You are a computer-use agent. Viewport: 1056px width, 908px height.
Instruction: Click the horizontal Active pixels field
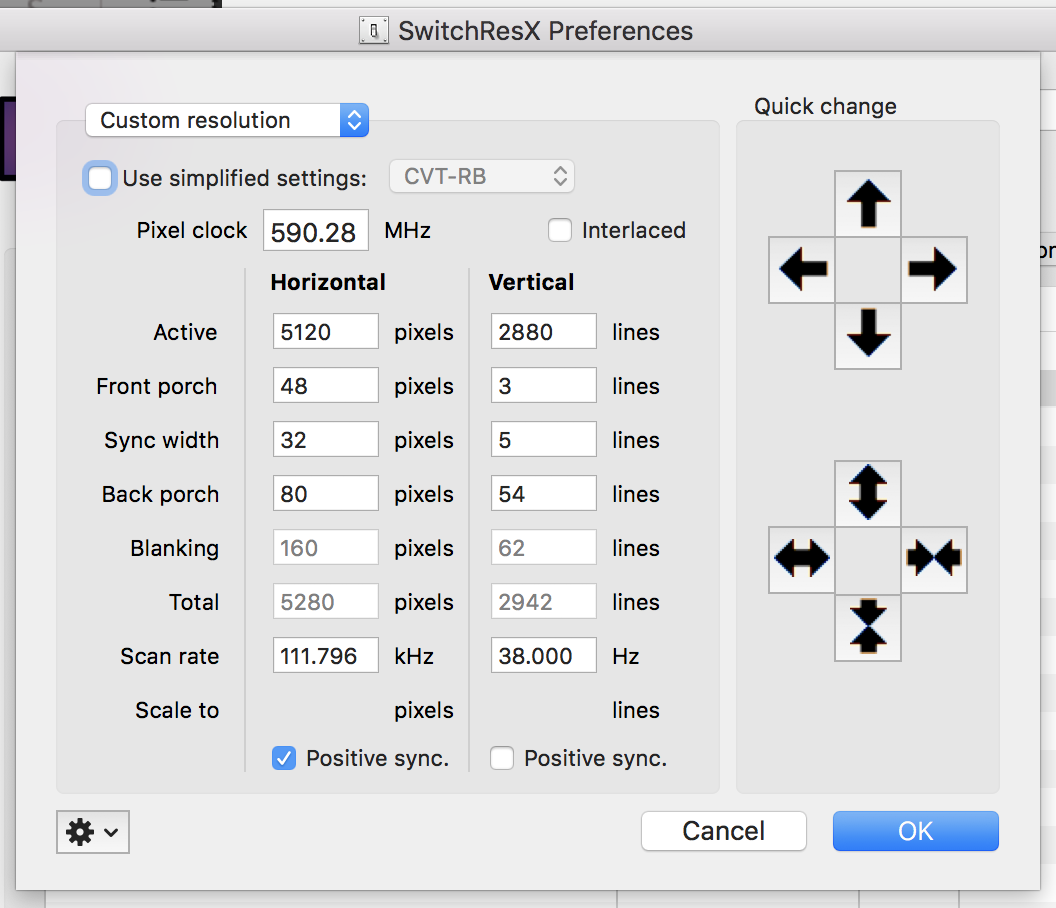(325, 332)
